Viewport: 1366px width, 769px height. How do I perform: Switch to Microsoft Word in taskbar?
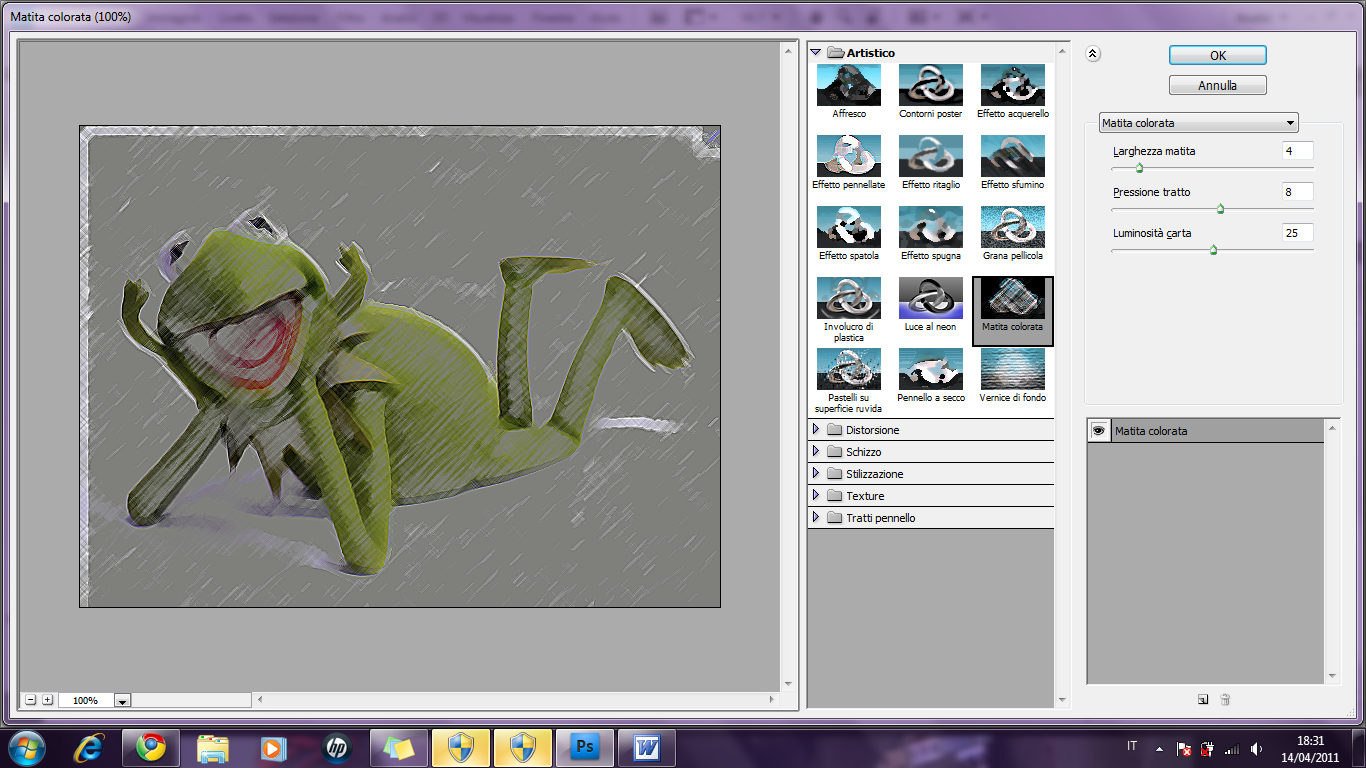[647, 747]
